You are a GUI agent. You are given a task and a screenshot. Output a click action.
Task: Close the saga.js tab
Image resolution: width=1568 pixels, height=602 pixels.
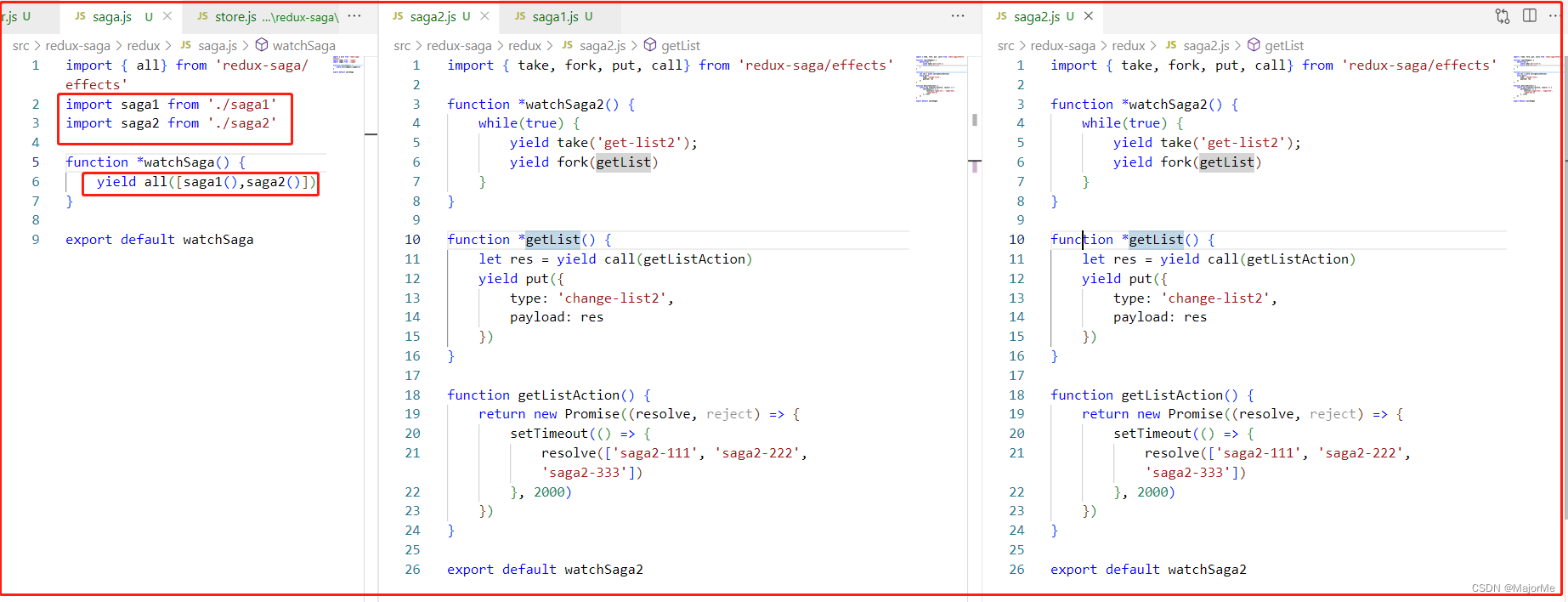tap(167, 16)
